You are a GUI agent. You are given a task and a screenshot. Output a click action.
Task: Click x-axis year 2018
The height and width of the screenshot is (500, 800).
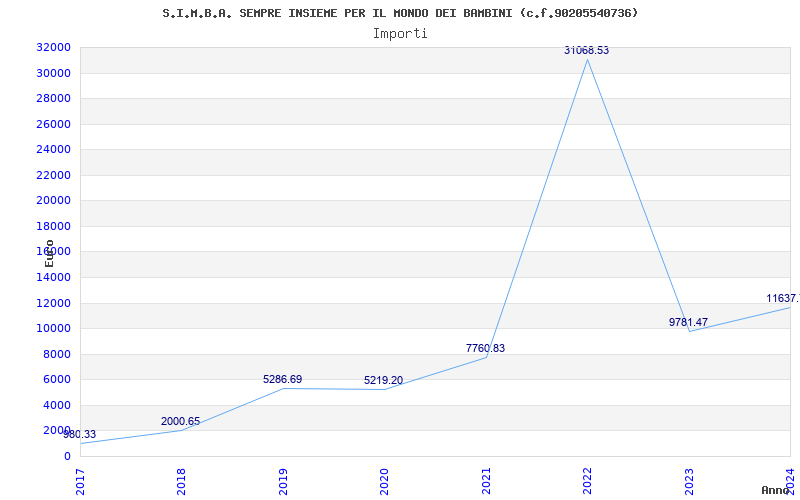click(181, 482)
